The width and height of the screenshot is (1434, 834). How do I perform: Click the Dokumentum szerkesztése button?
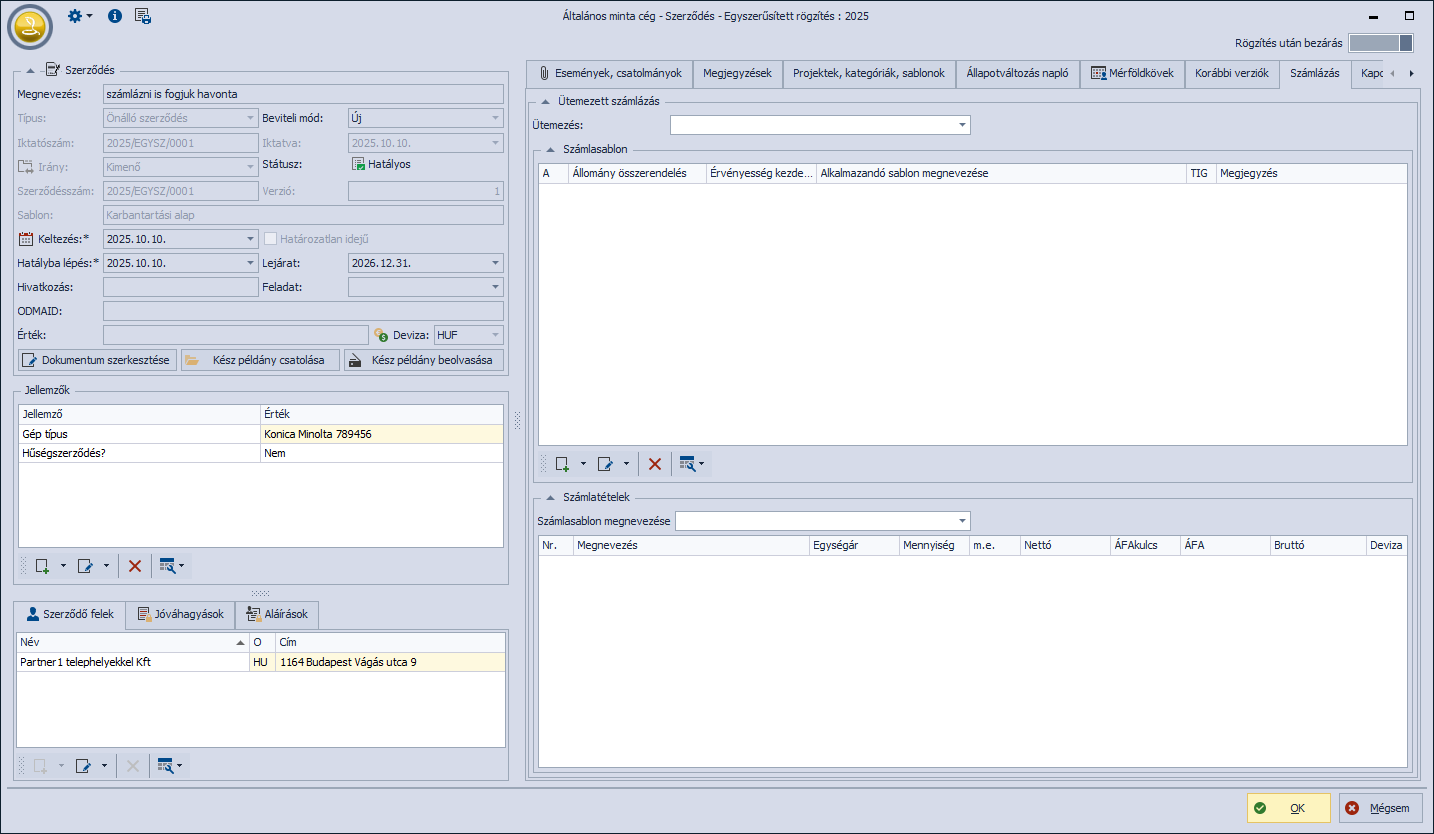point(97,360)
